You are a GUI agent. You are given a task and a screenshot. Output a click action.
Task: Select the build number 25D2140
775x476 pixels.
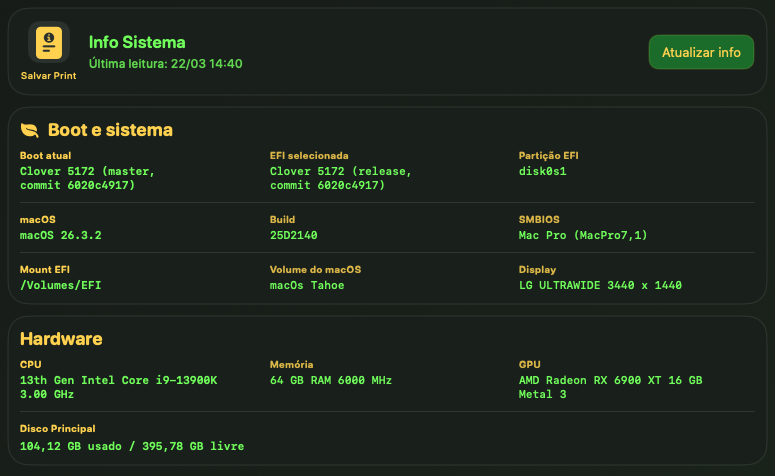tap(294, 235)
